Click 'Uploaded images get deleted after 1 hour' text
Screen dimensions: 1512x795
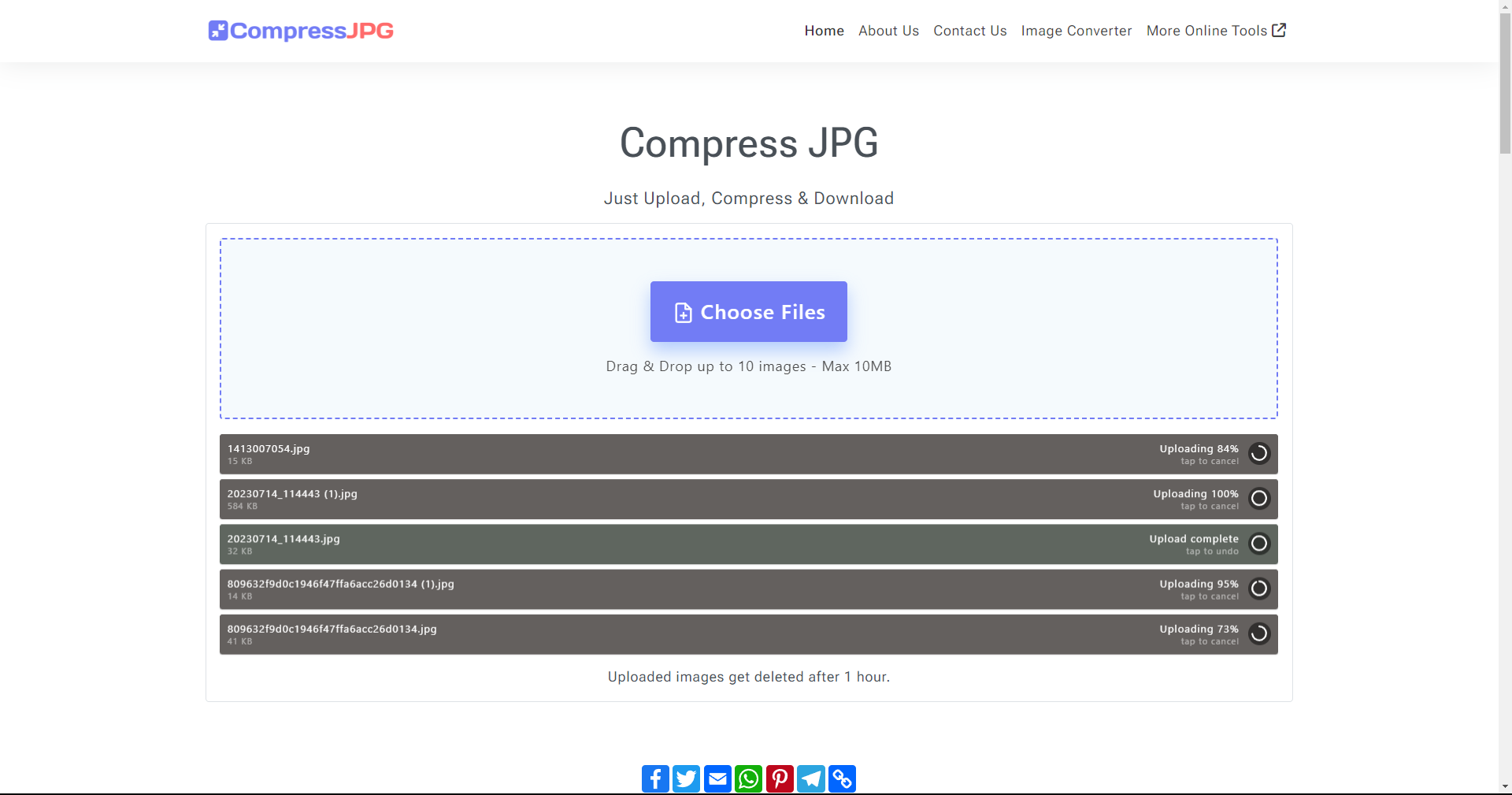748,677
